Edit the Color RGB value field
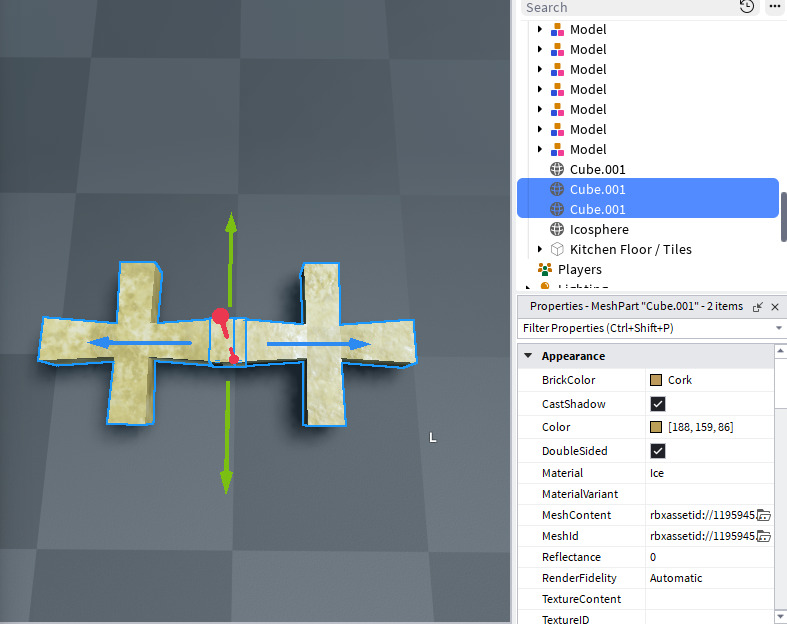 coord(700,427)
